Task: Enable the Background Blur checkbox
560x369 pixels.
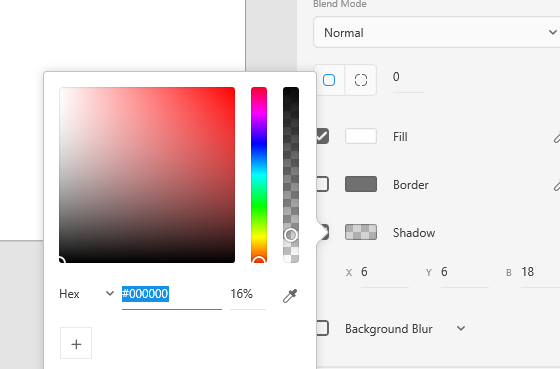Action: coord(322,328)
